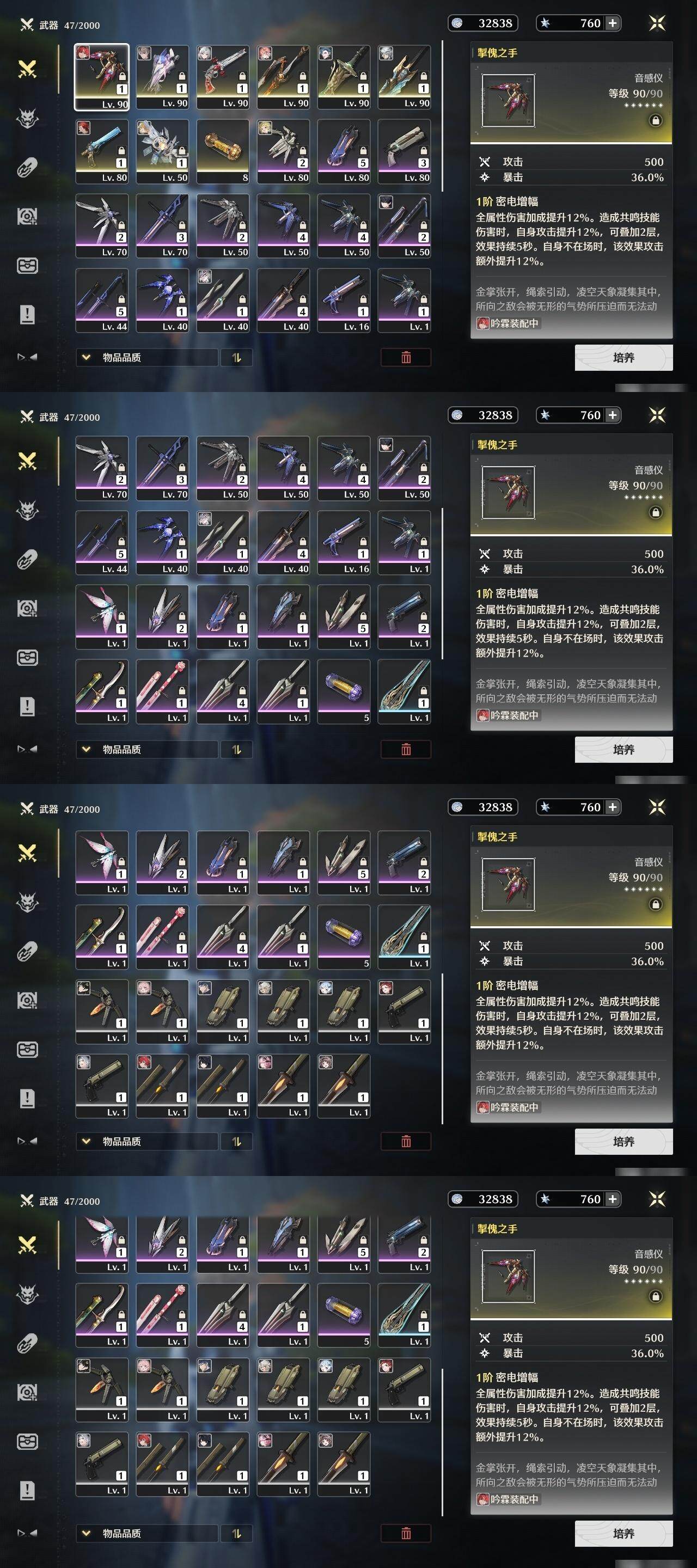
Task: Expand the topmost 物品品质 sort dropdown
Action: click(x=146, y=357)
